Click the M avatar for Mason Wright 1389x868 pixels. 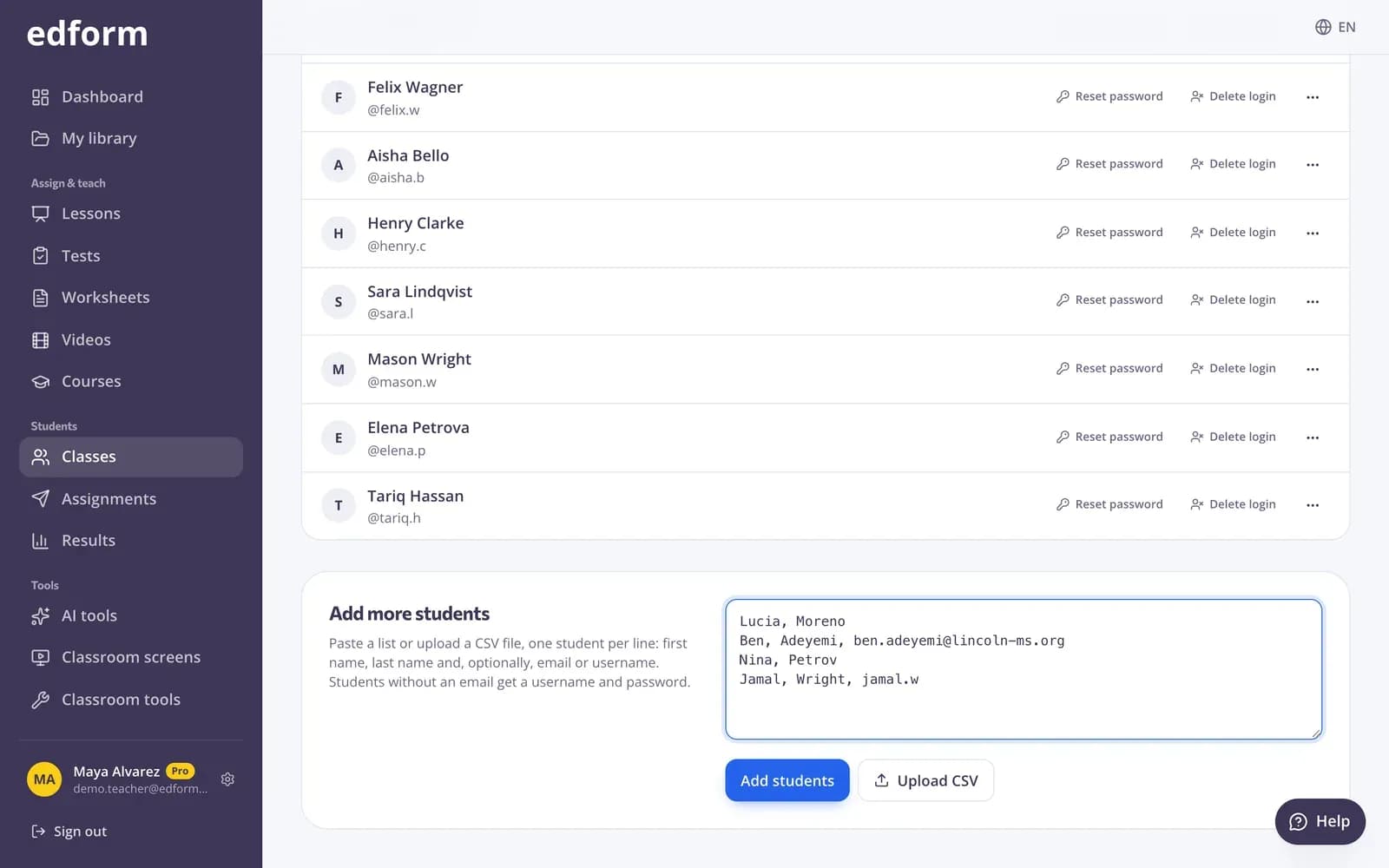(x=339, y=370)
